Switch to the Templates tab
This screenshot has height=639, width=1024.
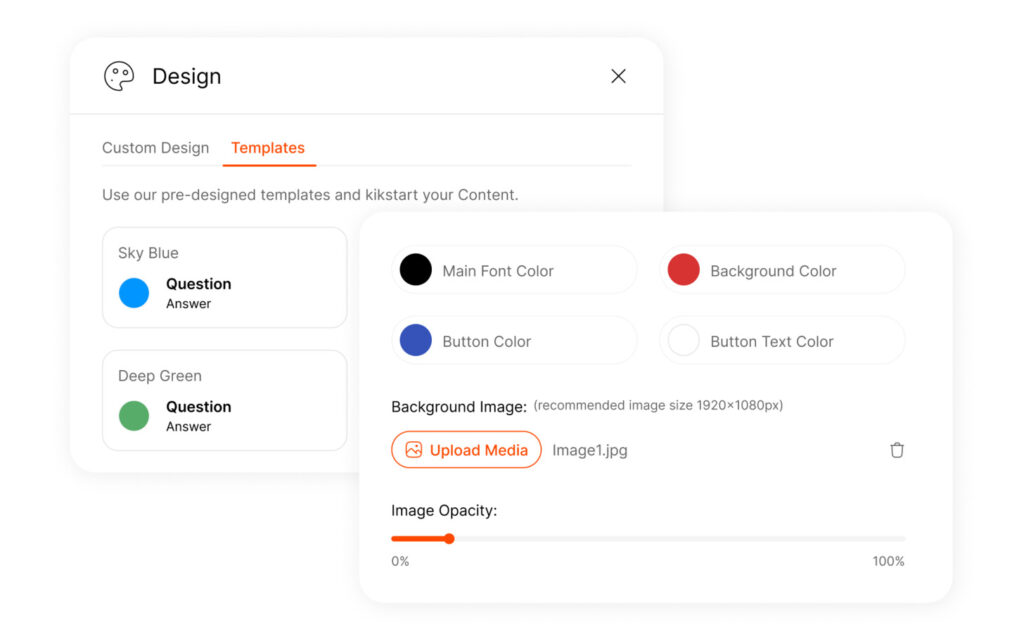(268, 147)
